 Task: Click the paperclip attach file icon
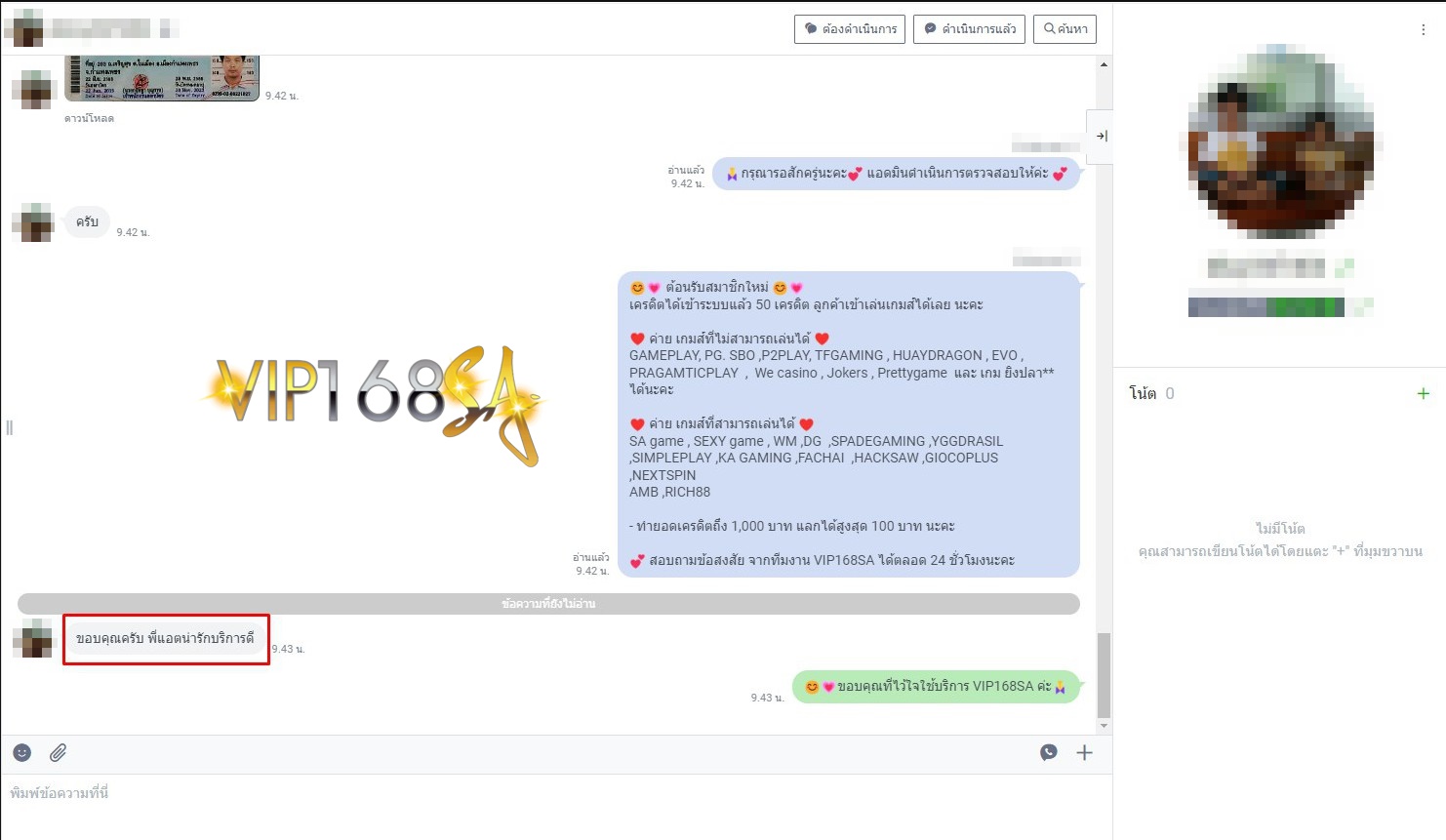(x=59, y=752)
